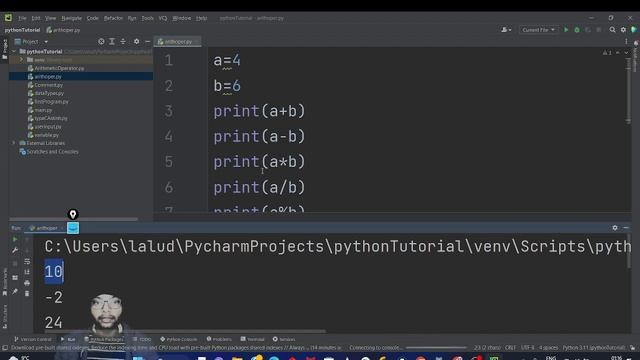Viewport: 640px width, 360px height.
Task: Rerun program with green arrow in Run panel
Action: (15, 239)
